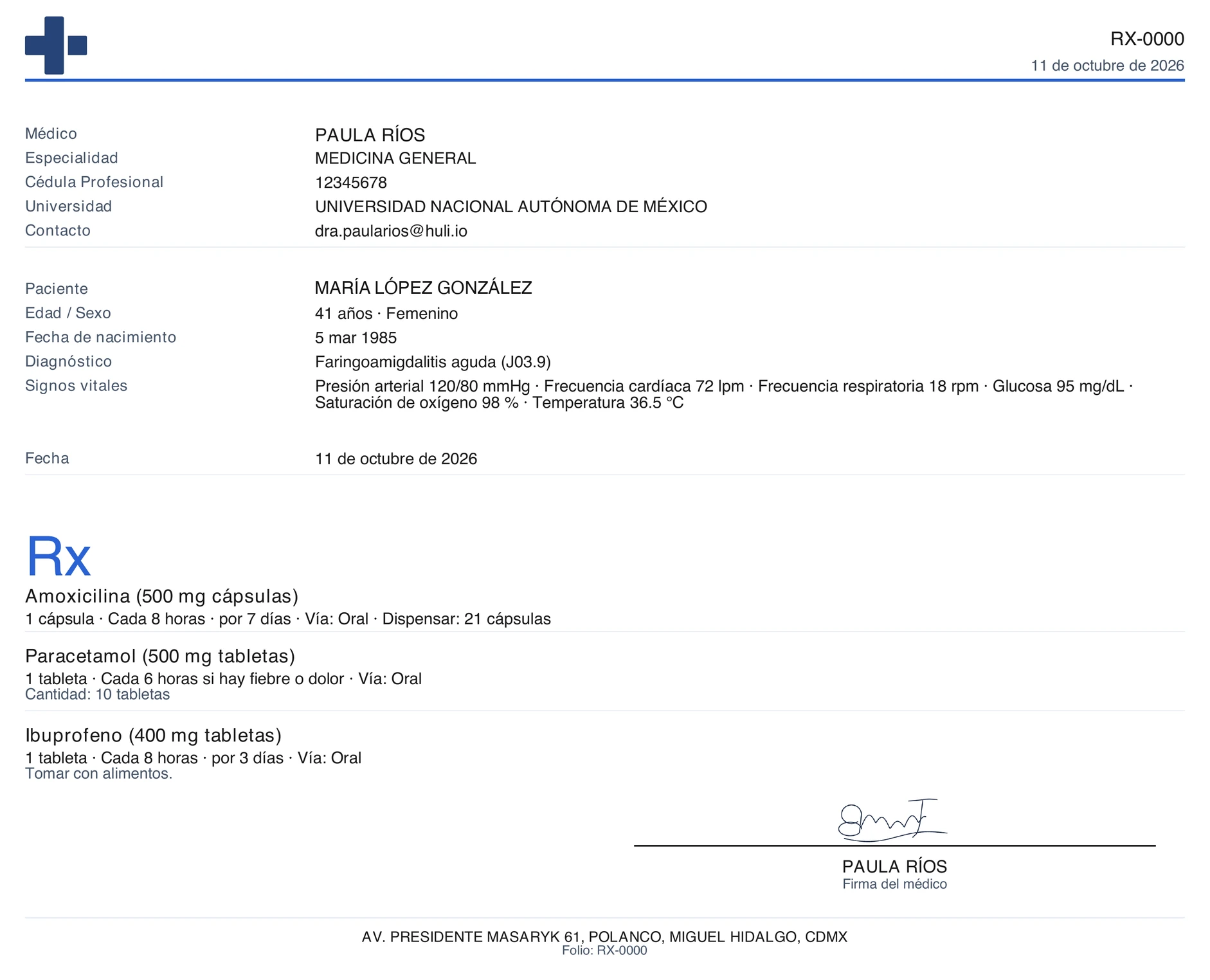Click the Diagnóstico field label
1210x980 pixels.
[69, 361]
